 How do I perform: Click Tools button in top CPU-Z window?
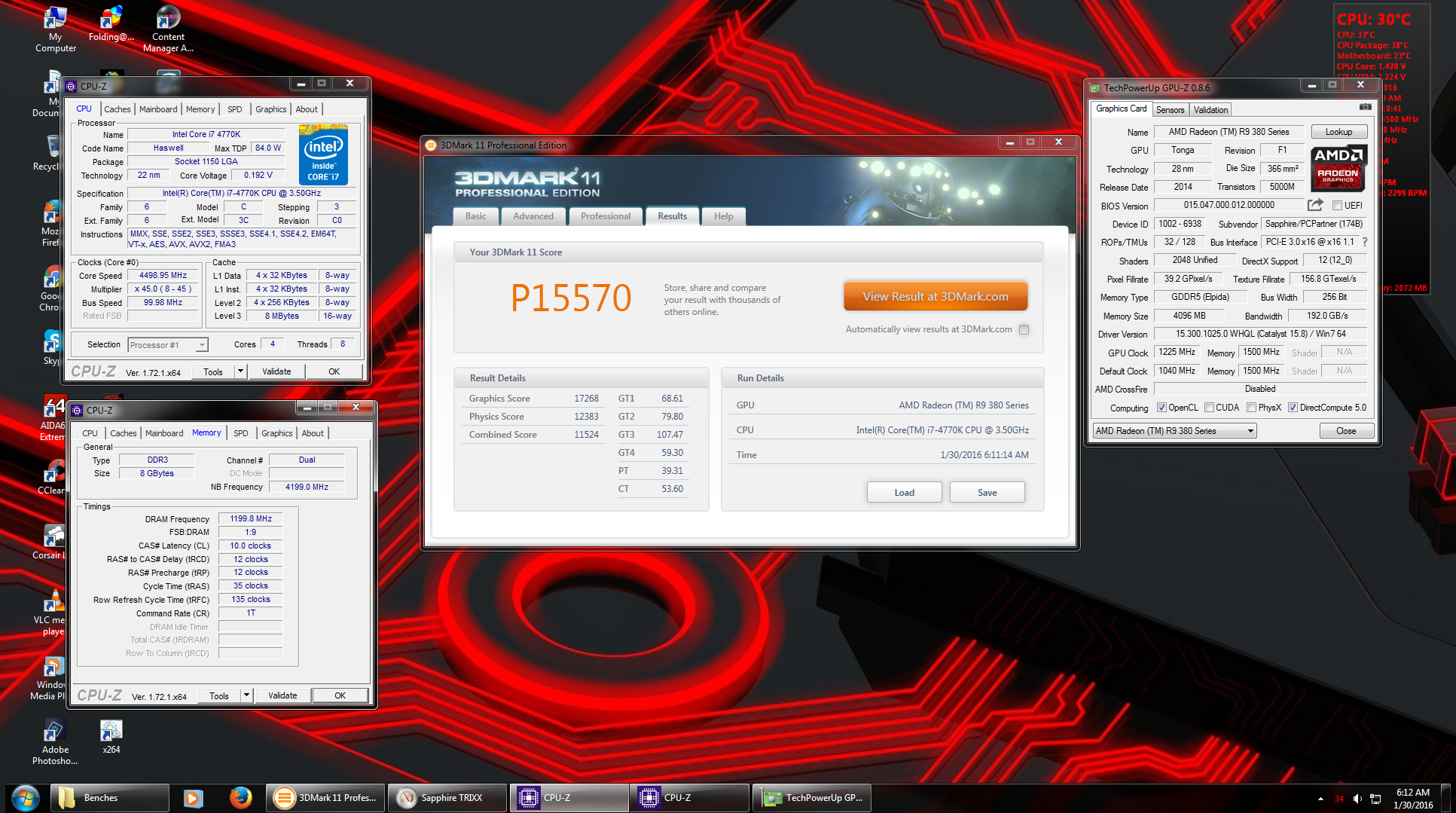pyautogui.click(x=213, y=371)
